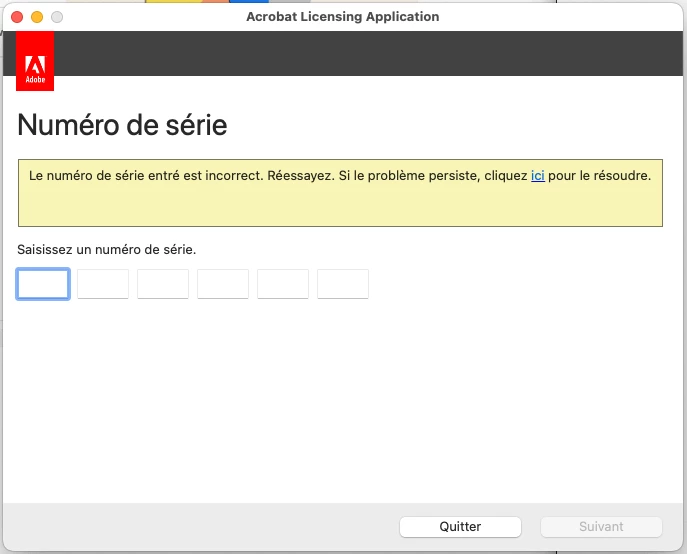Focus the first serial number field
This screenshot has width=687, height=554.
tap(43, 284)
